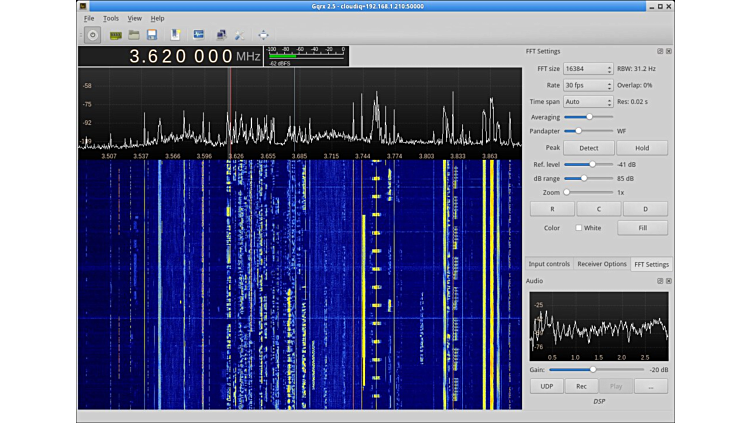Click the full screen arrows icon
Screen dimensions: 752x423
263,35
